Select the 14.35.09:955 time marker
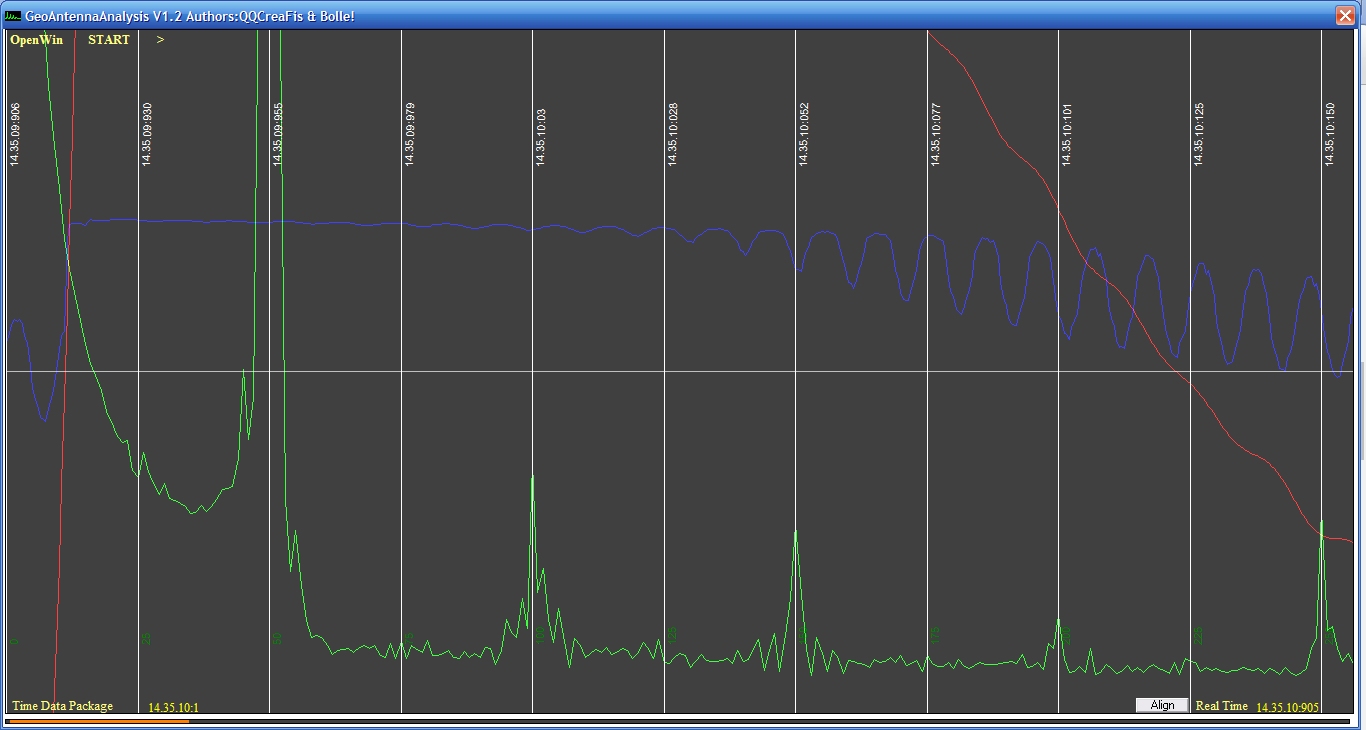Viewport: 1366px width, 730px height. (x=278, y=134)
